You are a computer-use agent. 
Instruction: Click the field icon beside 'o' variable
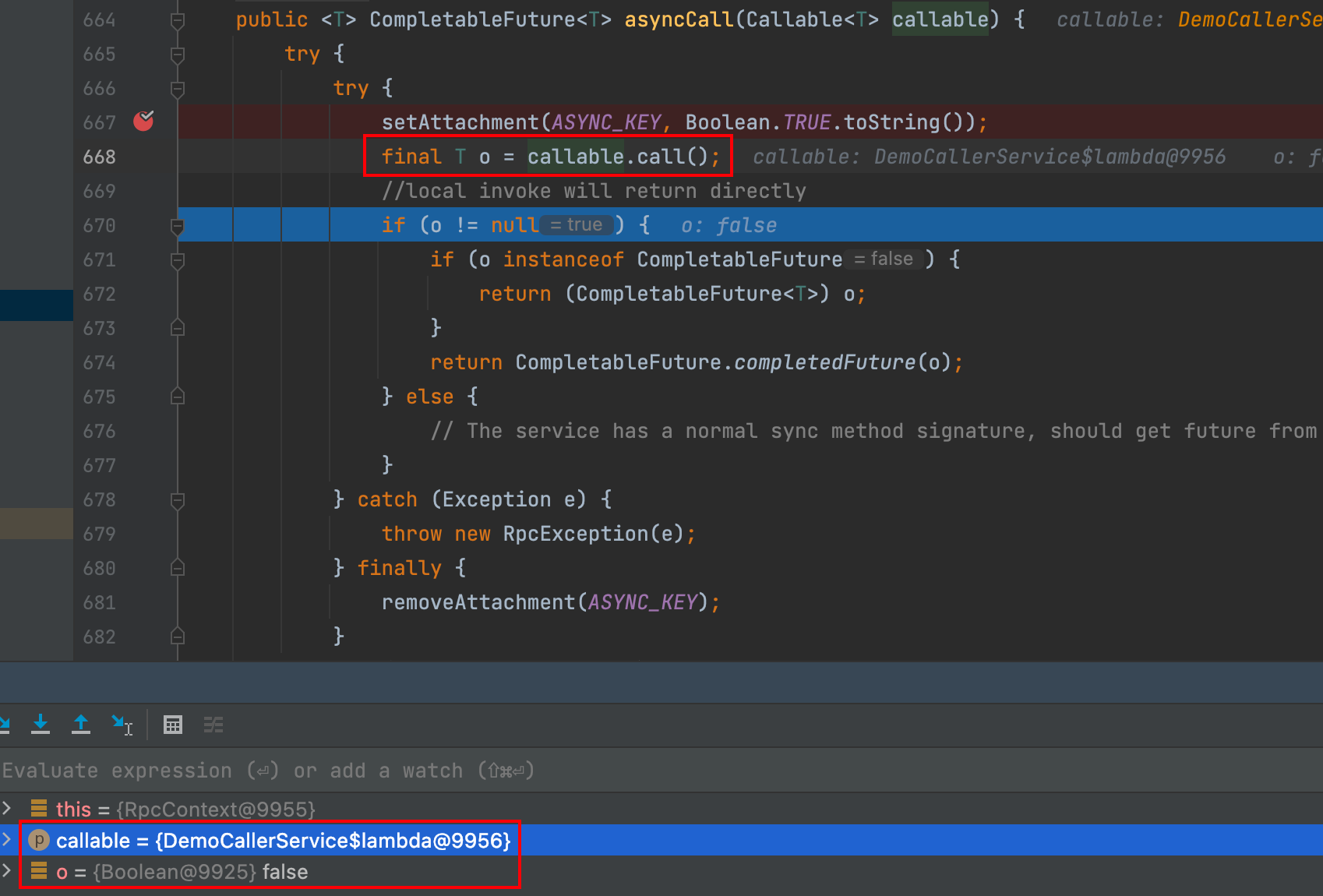tap(39, 871)
